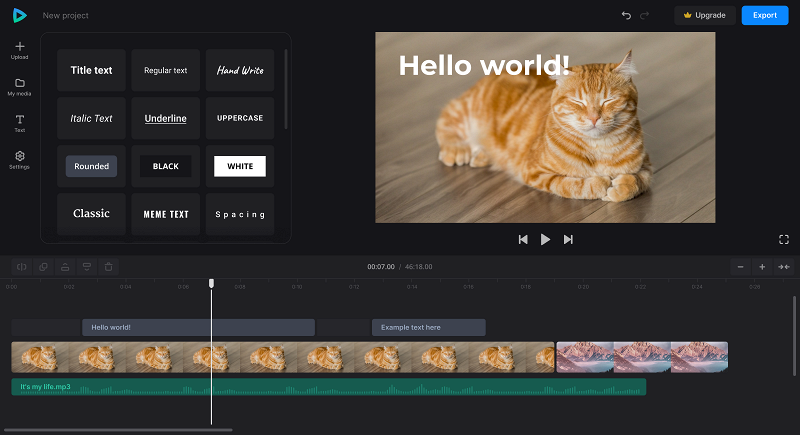Screen dimensions: 800x435
Task: Add Underline text preset
Action: pos(165,118)
